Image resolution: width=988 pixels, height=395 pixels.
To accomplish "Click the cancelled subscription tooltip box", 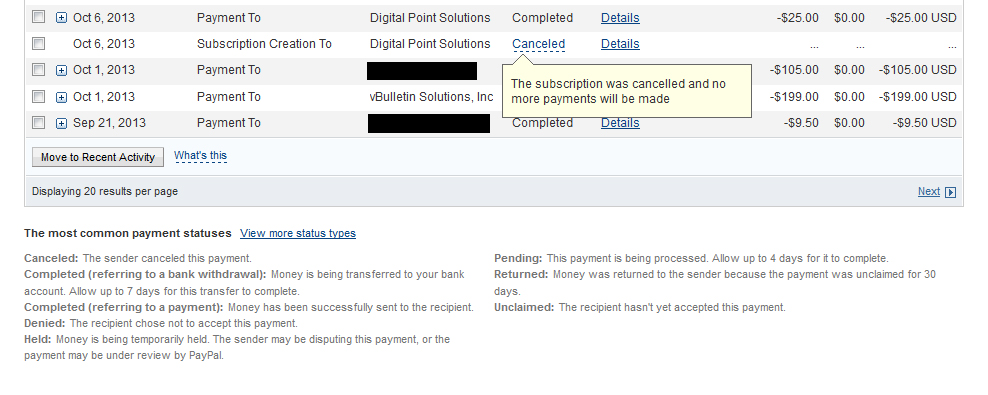I will [x=626, y=91].
